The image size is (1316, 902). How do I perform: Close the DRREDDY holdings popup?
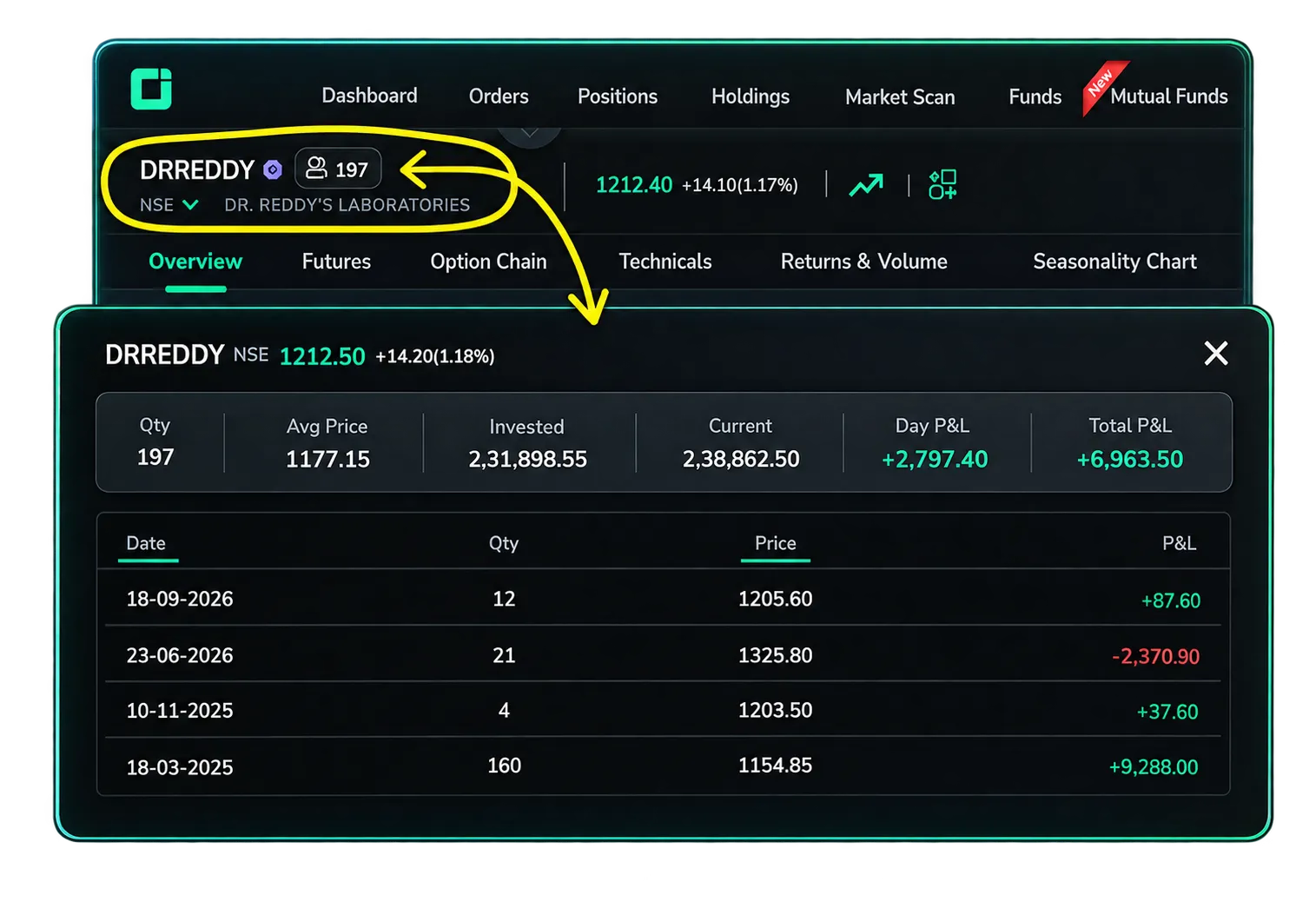1216,353
